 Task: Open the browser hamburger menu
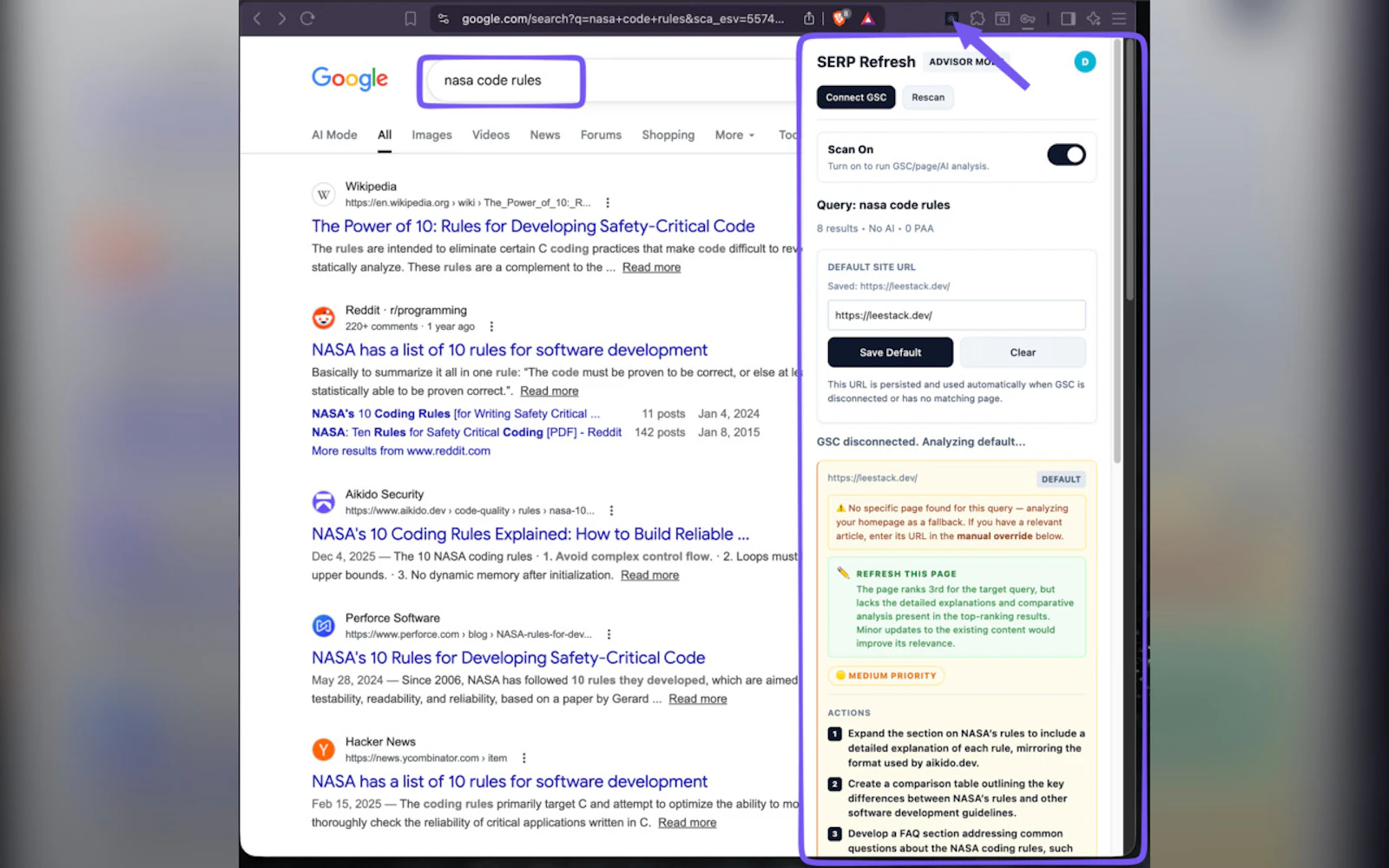(1120, 18)
